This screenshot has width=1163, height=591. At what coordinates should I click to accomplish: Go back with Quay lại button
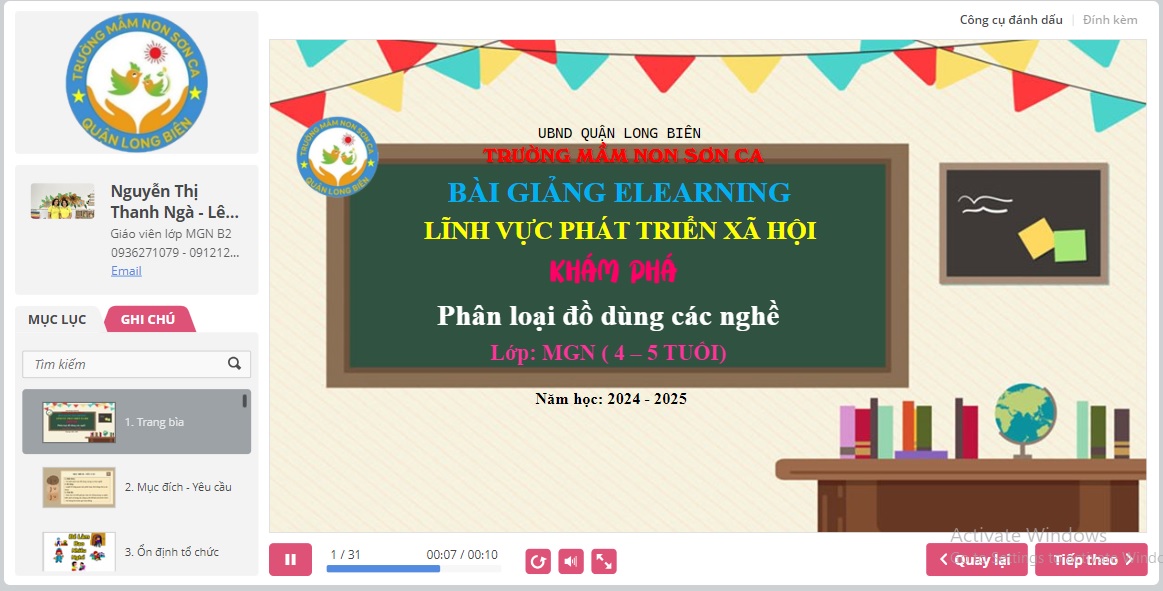[976, 560]
